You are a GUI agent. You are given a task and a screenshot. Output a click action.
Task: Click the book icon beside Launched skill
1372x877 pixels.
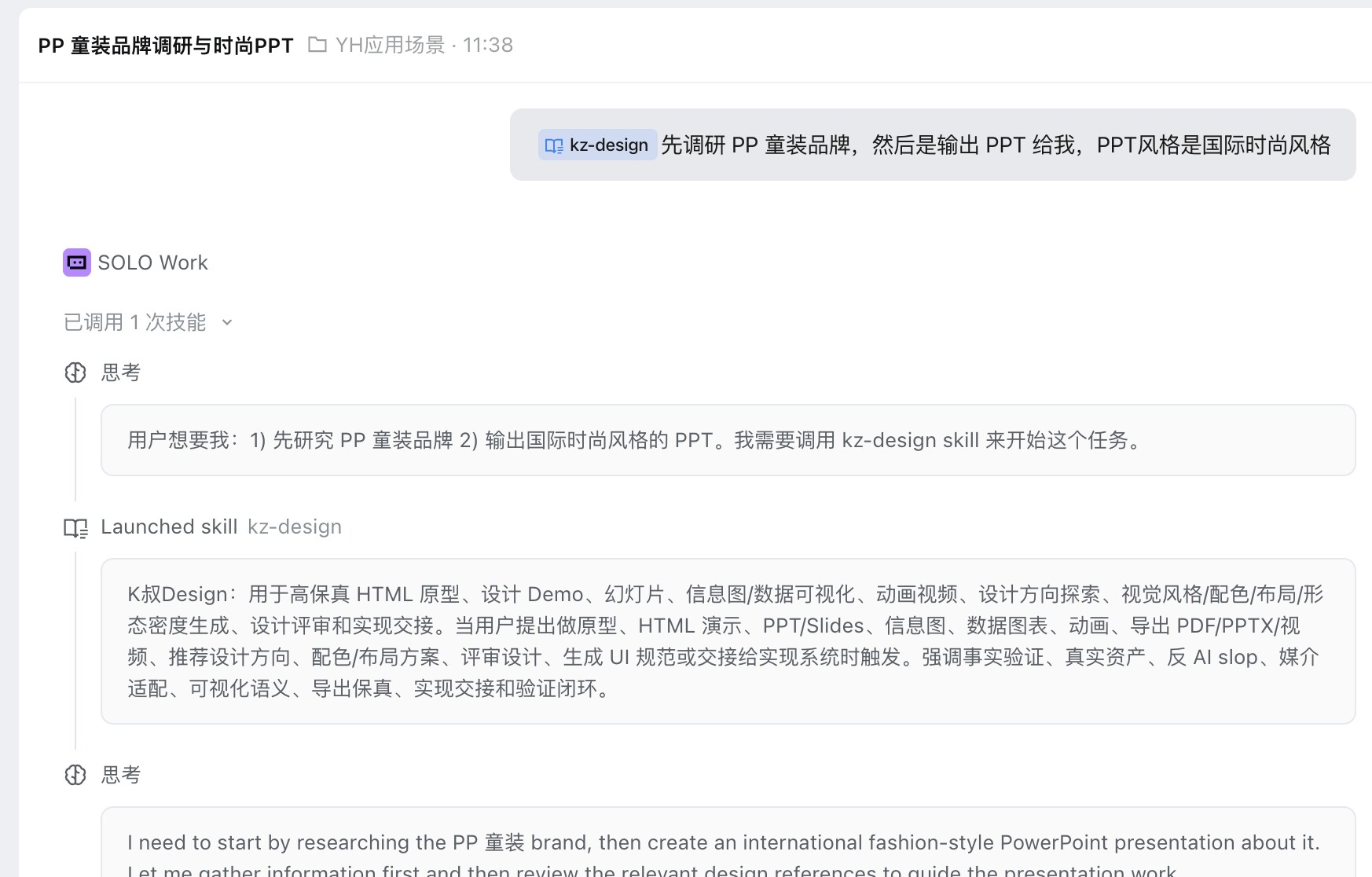tap(75, 527)
